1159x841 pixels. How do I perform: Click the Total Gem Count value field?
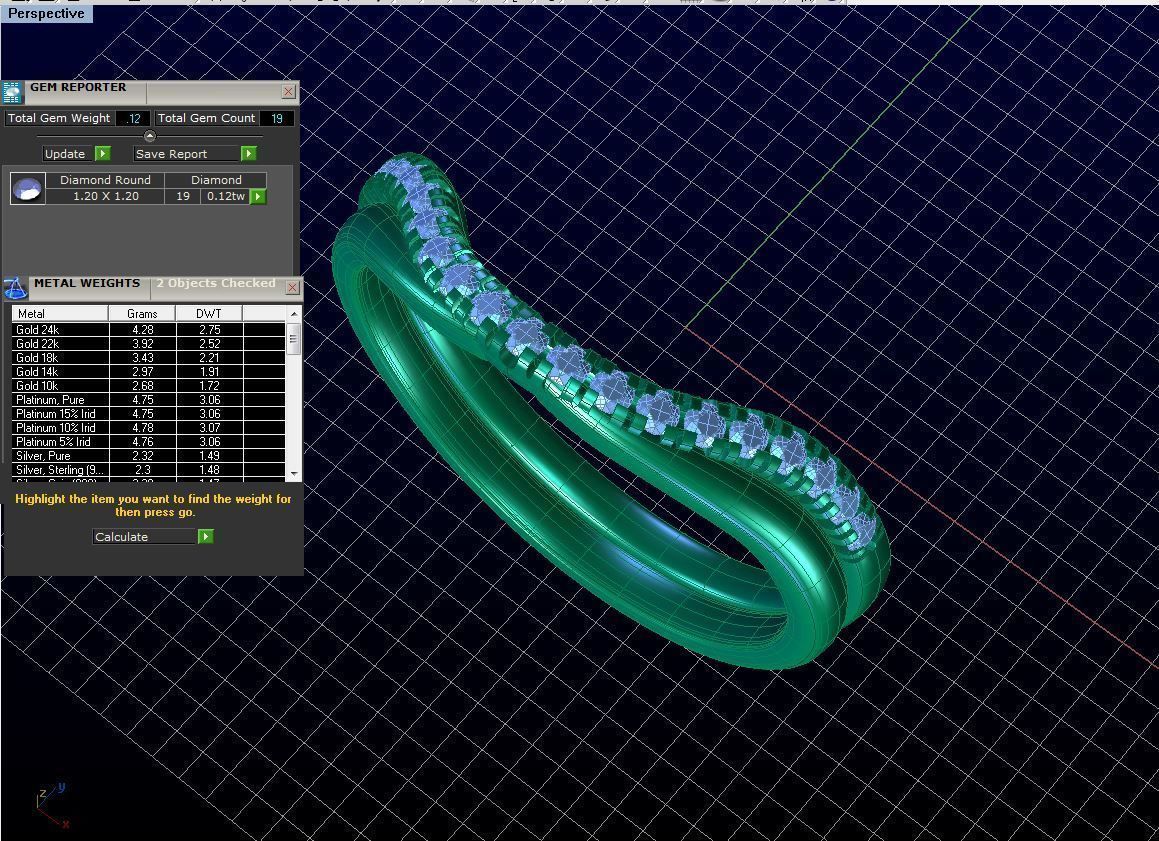(x=277, y=118)
